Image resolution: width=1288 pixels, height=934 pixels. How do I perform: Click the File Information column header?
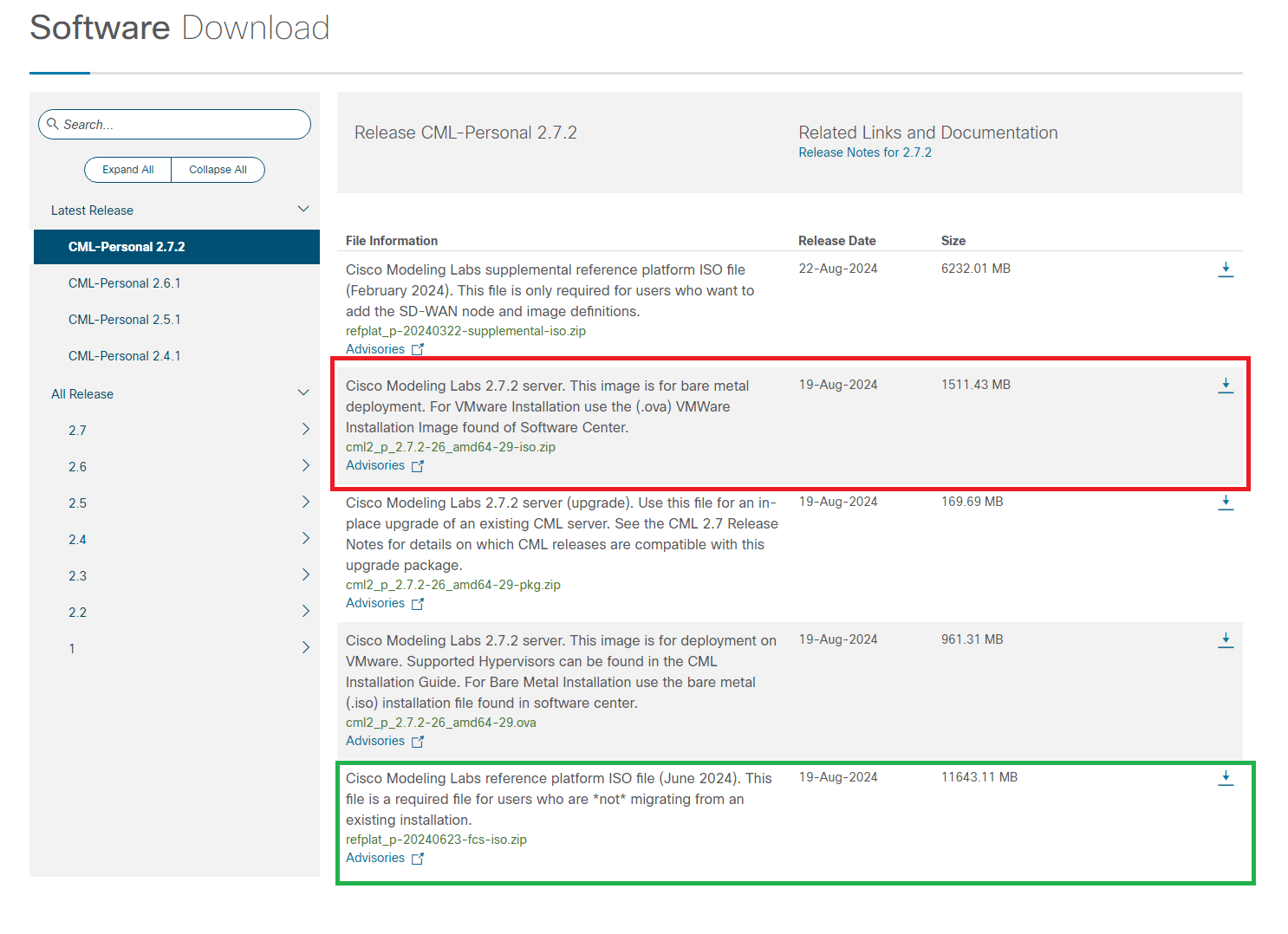[392, 241]
